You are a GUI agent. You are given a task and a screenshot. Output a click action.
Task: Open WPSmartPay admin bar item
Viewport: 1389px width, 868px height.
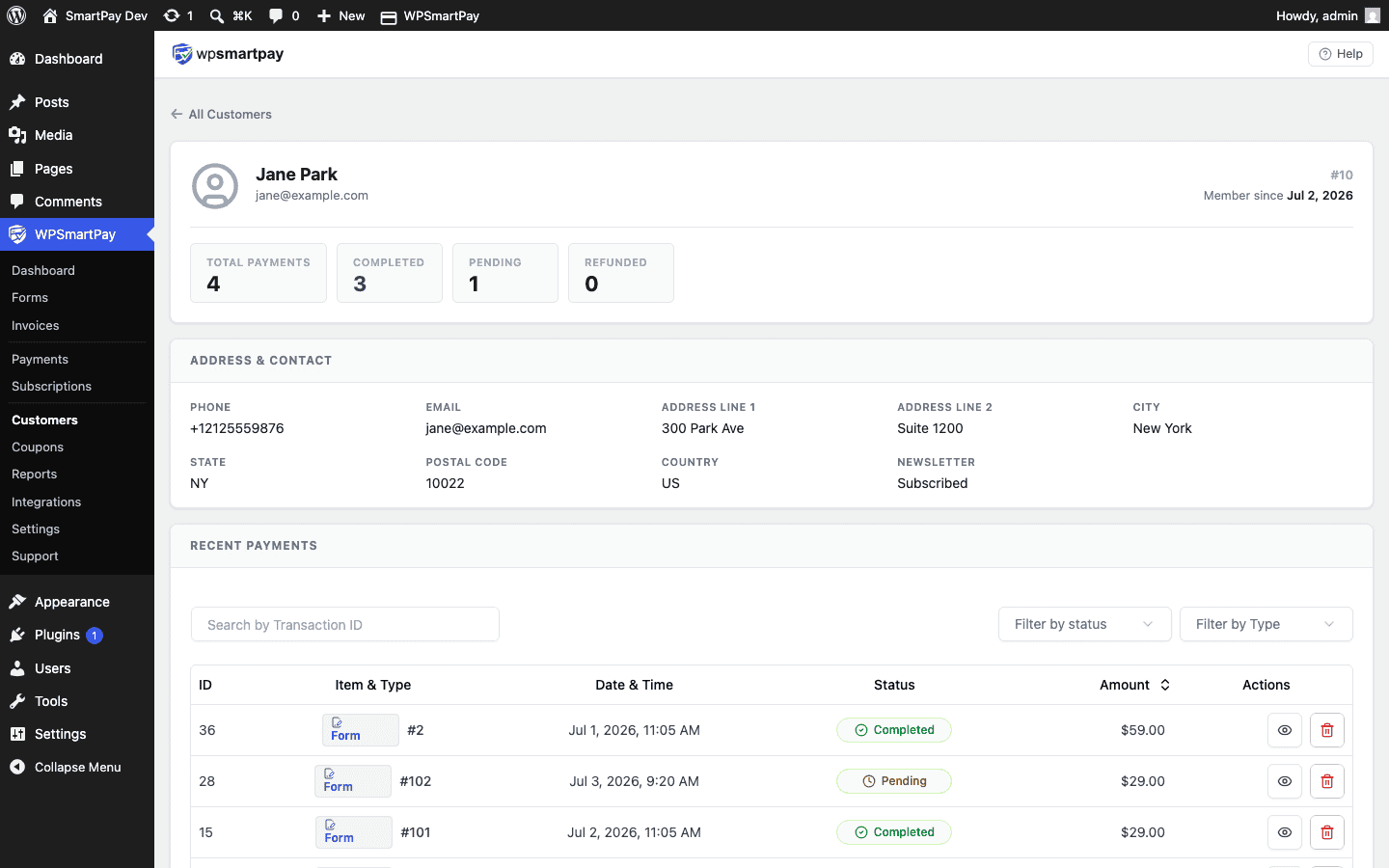[430, 15]
